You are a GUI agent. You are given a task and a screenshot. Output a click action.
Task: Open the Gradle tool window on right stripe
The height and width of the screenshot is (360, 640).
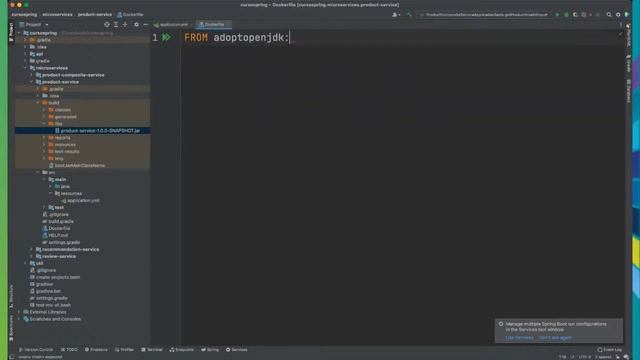(x=629, y=63)
